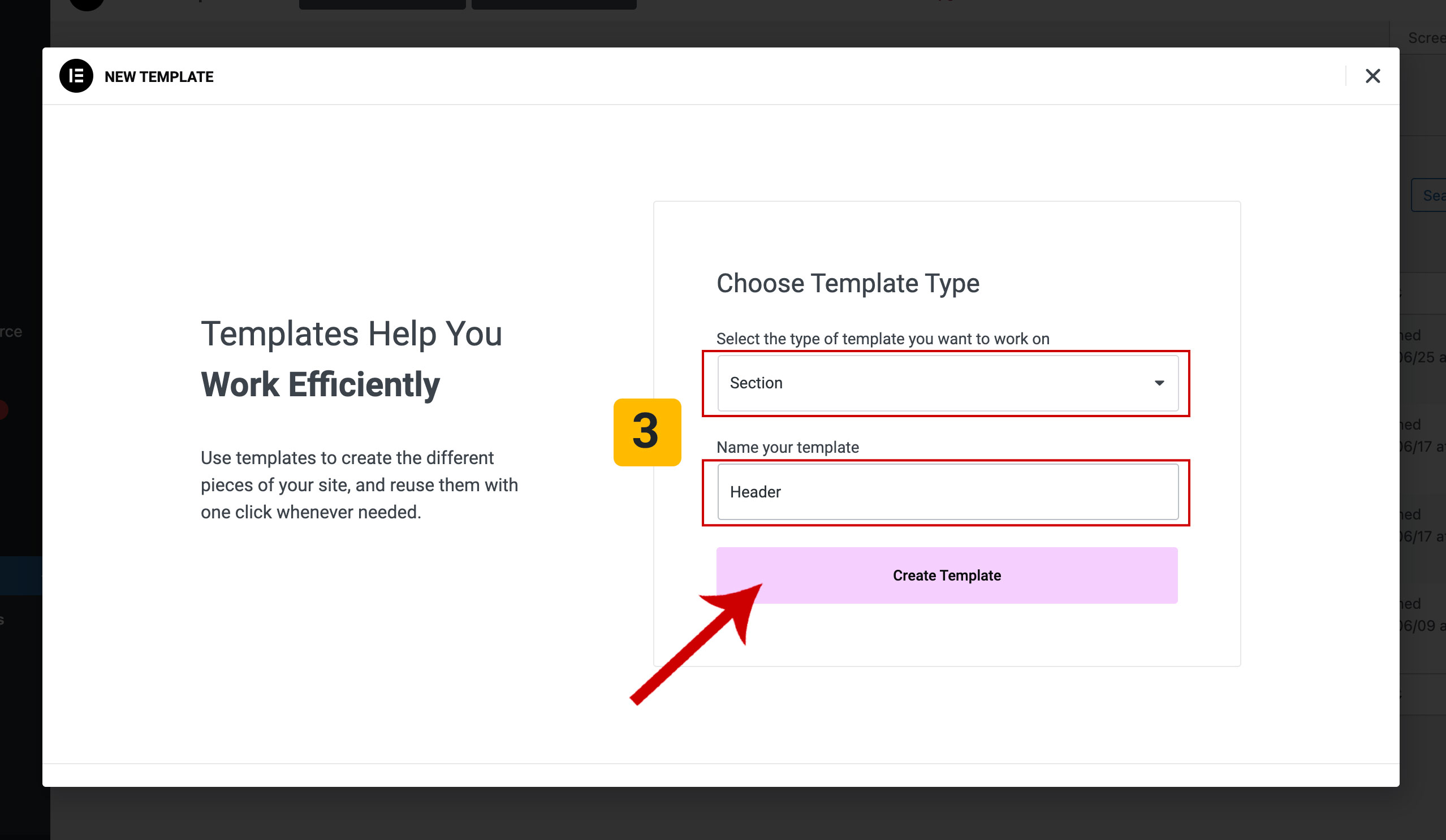
Task: Focus the template name field containing Header
Action: 947,492
